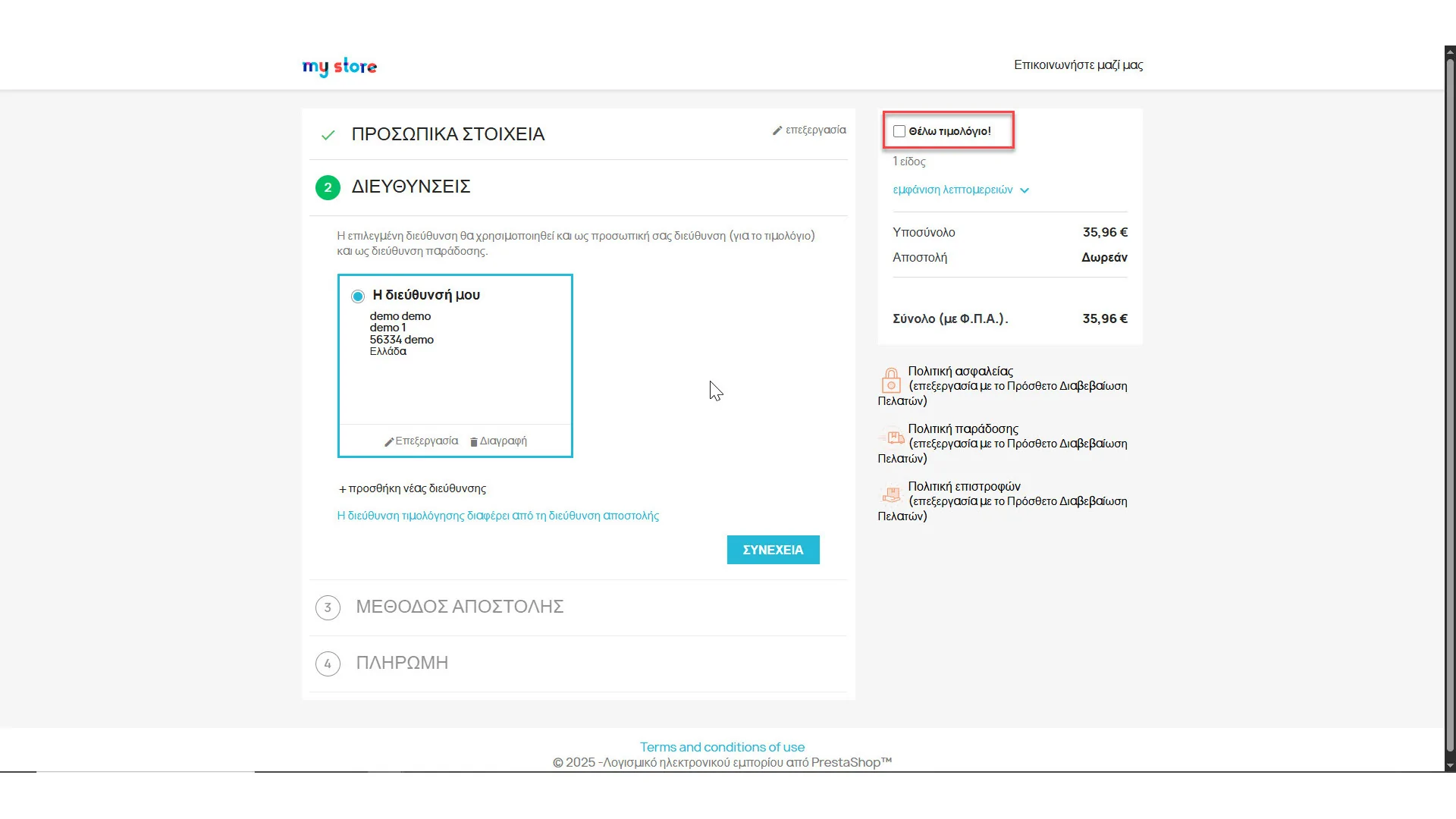Click προσθήκη νέας διεύθυνσης link

(412, 488)
